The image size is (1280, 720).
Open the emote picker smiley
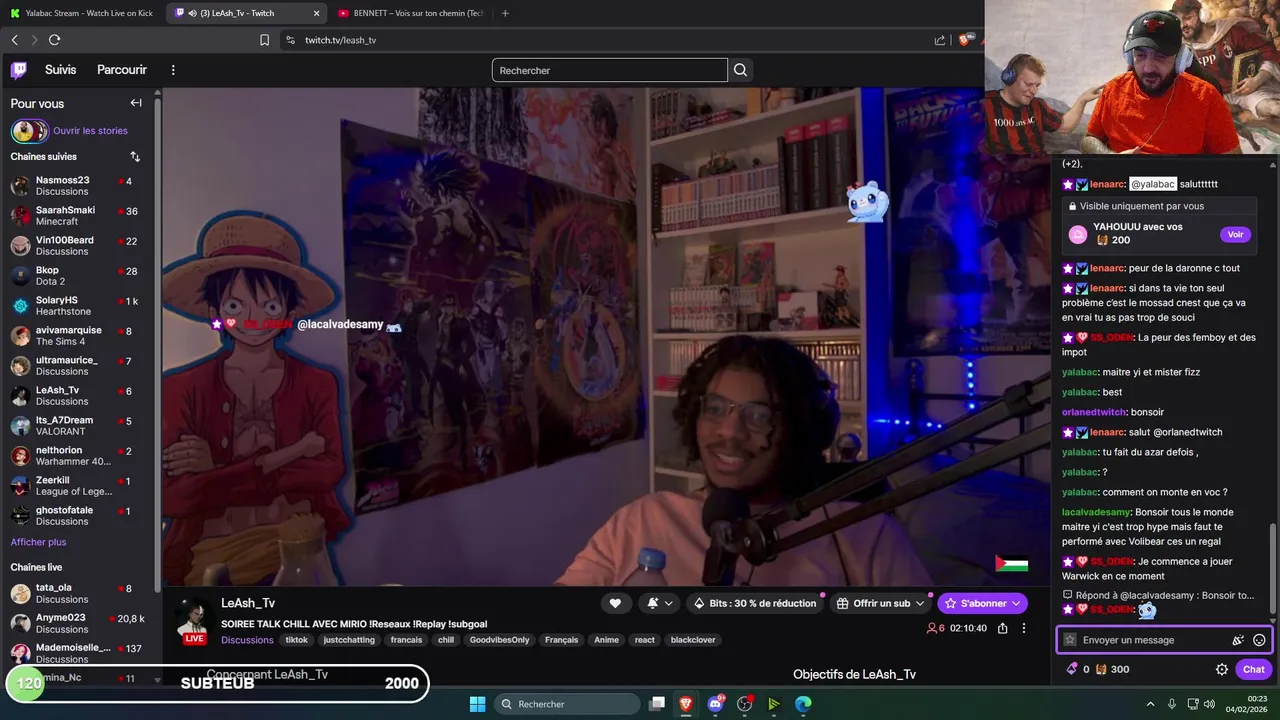tap(1259, 640)
